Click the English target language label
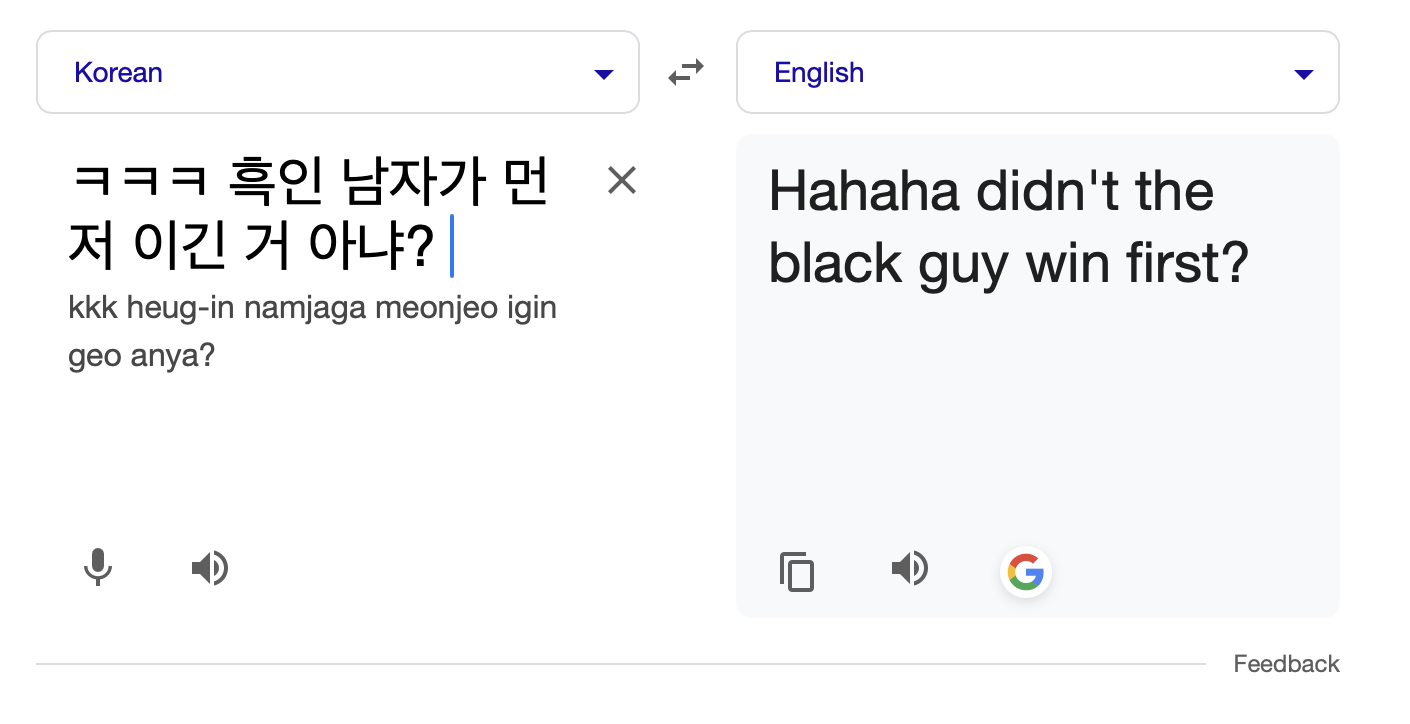 (x=819, y=72)
